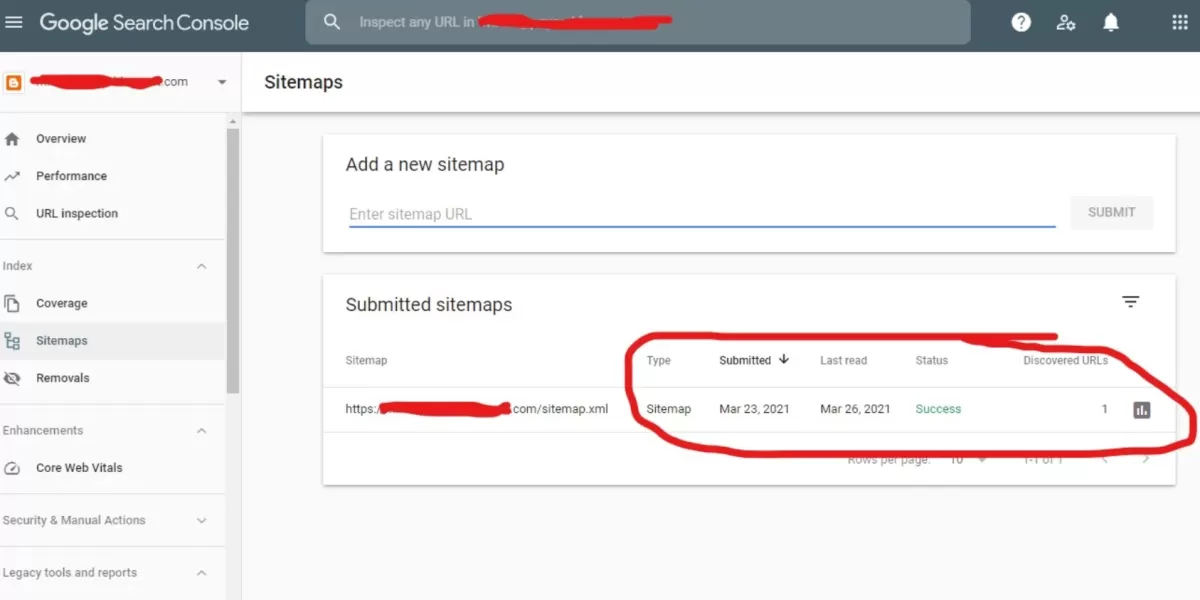
Task: Click the Add a new sitemap heading
Action: pos(425,165)
